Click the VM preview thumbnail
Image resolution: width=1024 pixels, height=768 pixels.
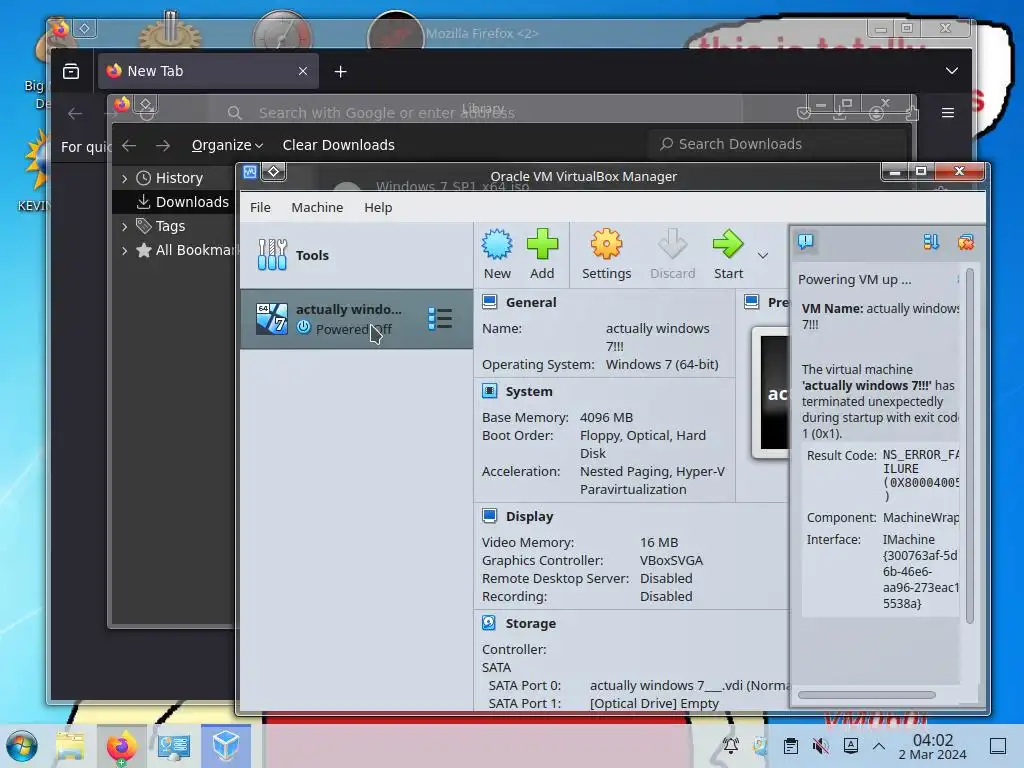pos(771,392)
